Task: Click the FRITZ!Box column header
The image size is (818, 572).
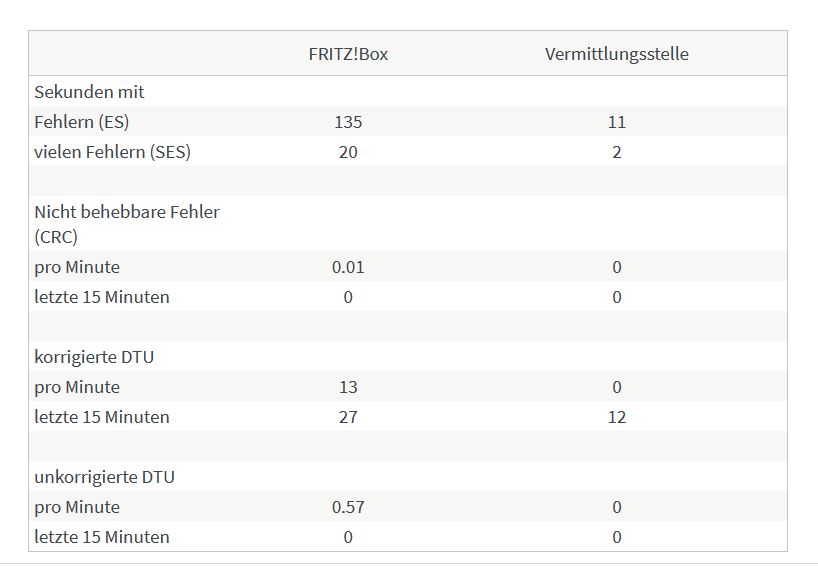Action: click(348, 54)
